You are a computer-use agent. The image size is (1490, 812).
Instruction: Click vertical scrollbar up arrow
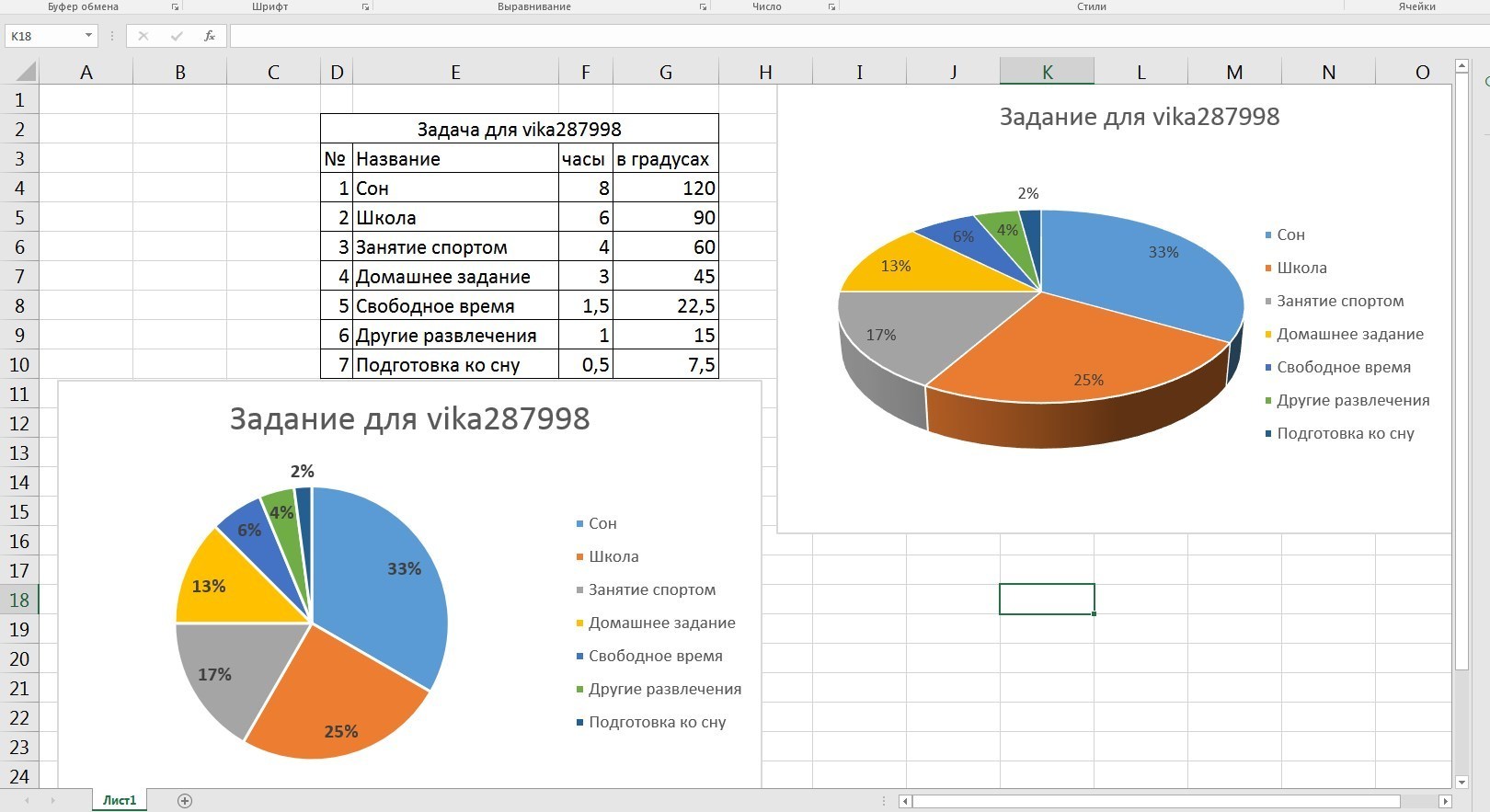point(1462,66)
